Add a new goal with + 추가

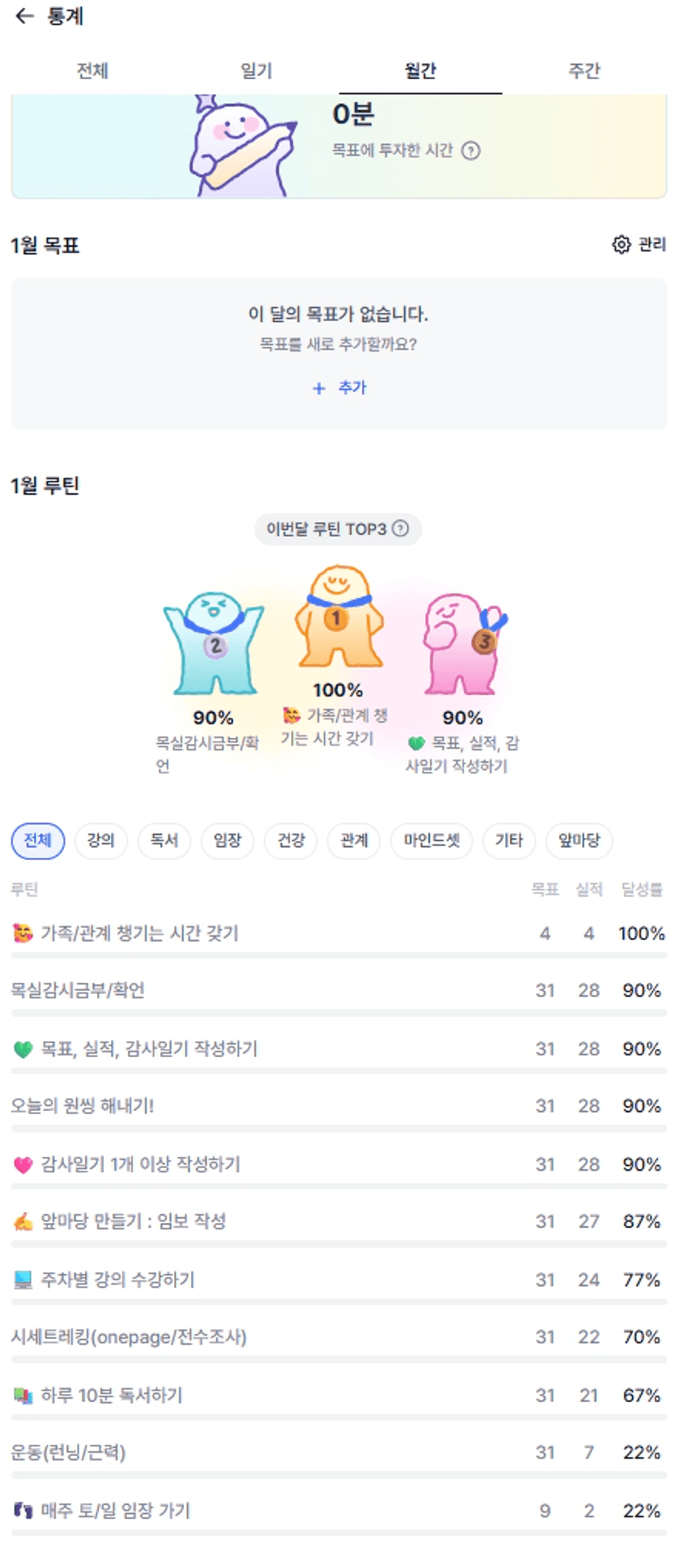339,388
